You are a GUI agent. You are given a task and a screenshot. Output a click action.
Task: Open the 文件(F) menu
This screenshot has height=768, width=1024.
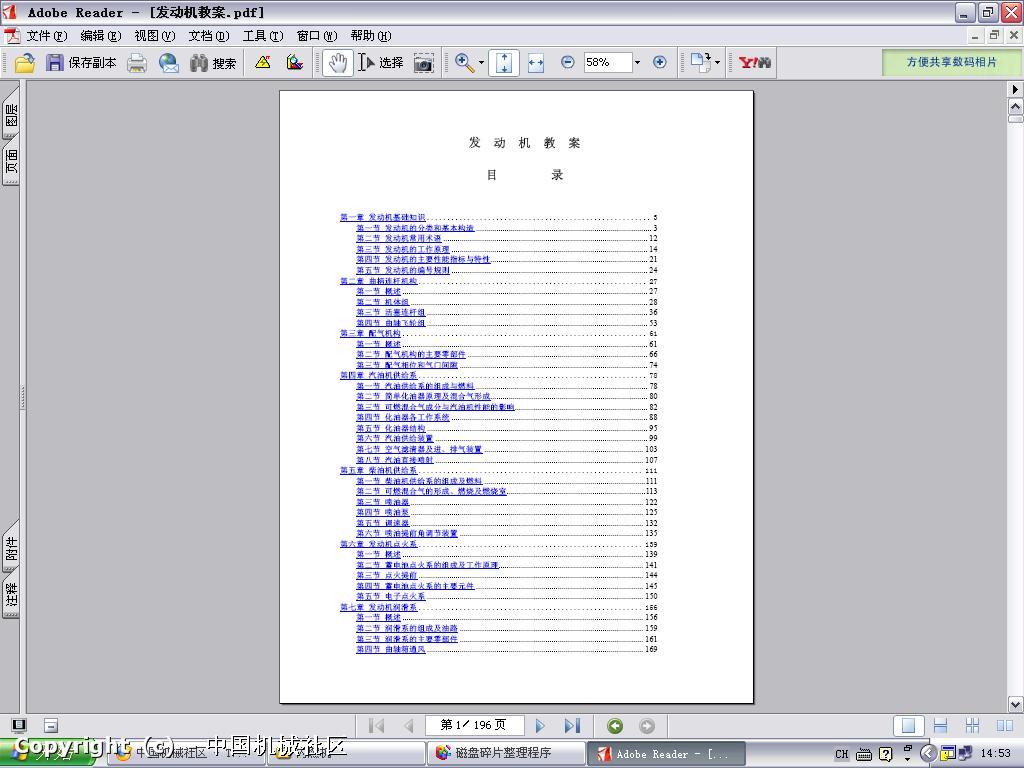tap(47, 36)
